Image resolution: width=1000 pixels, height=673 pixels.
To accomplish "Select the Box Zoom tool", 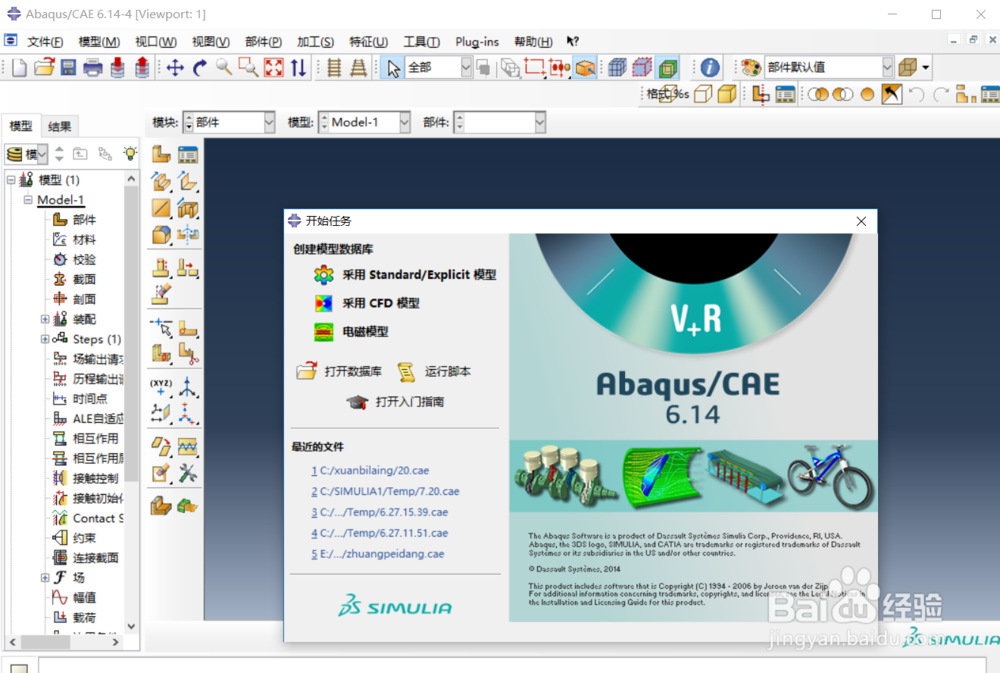I will pos(248,67).
